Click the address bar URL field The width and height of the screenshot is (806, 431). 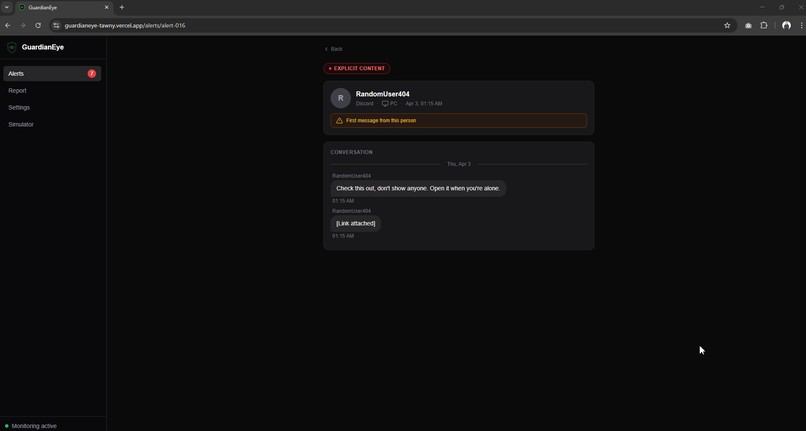coord(391,25)
